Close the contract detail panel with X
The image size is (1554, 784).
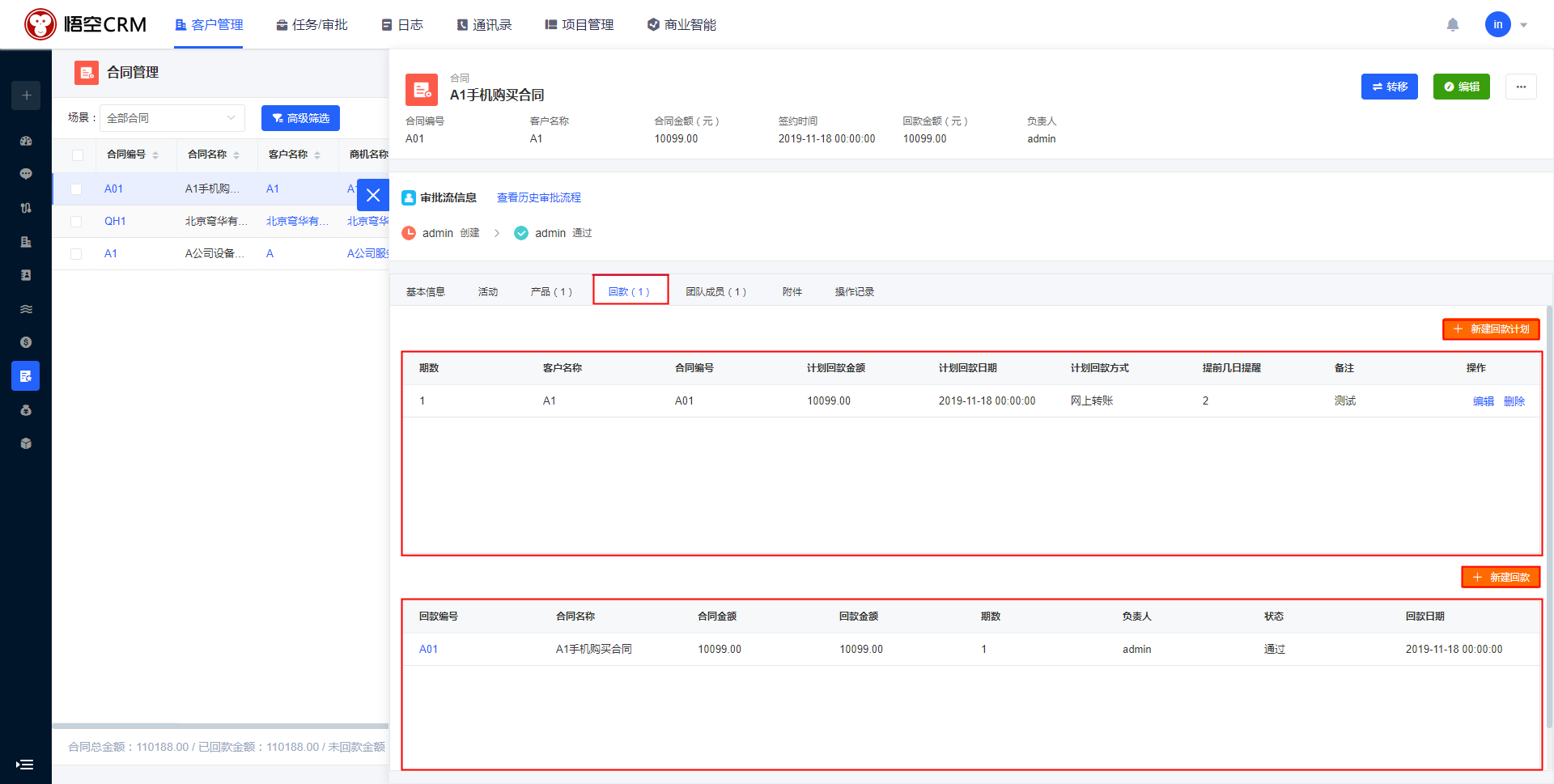tap(373, 195)
